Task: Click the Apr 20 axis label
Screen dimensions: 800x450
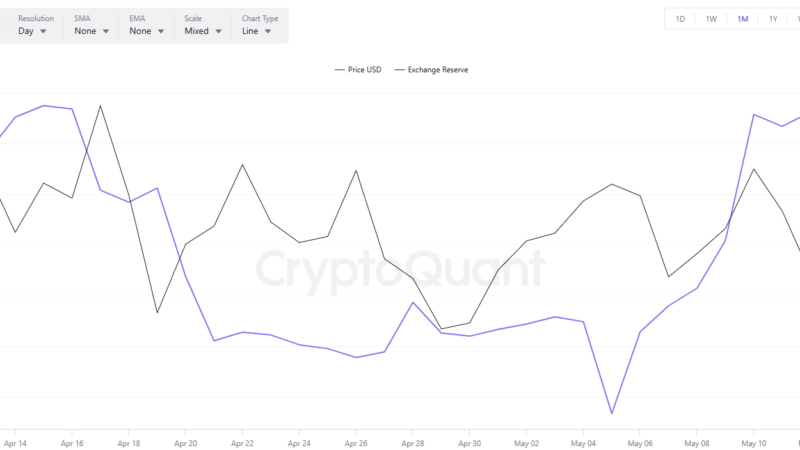Action: pyautogui.click(x=185, y=443)
